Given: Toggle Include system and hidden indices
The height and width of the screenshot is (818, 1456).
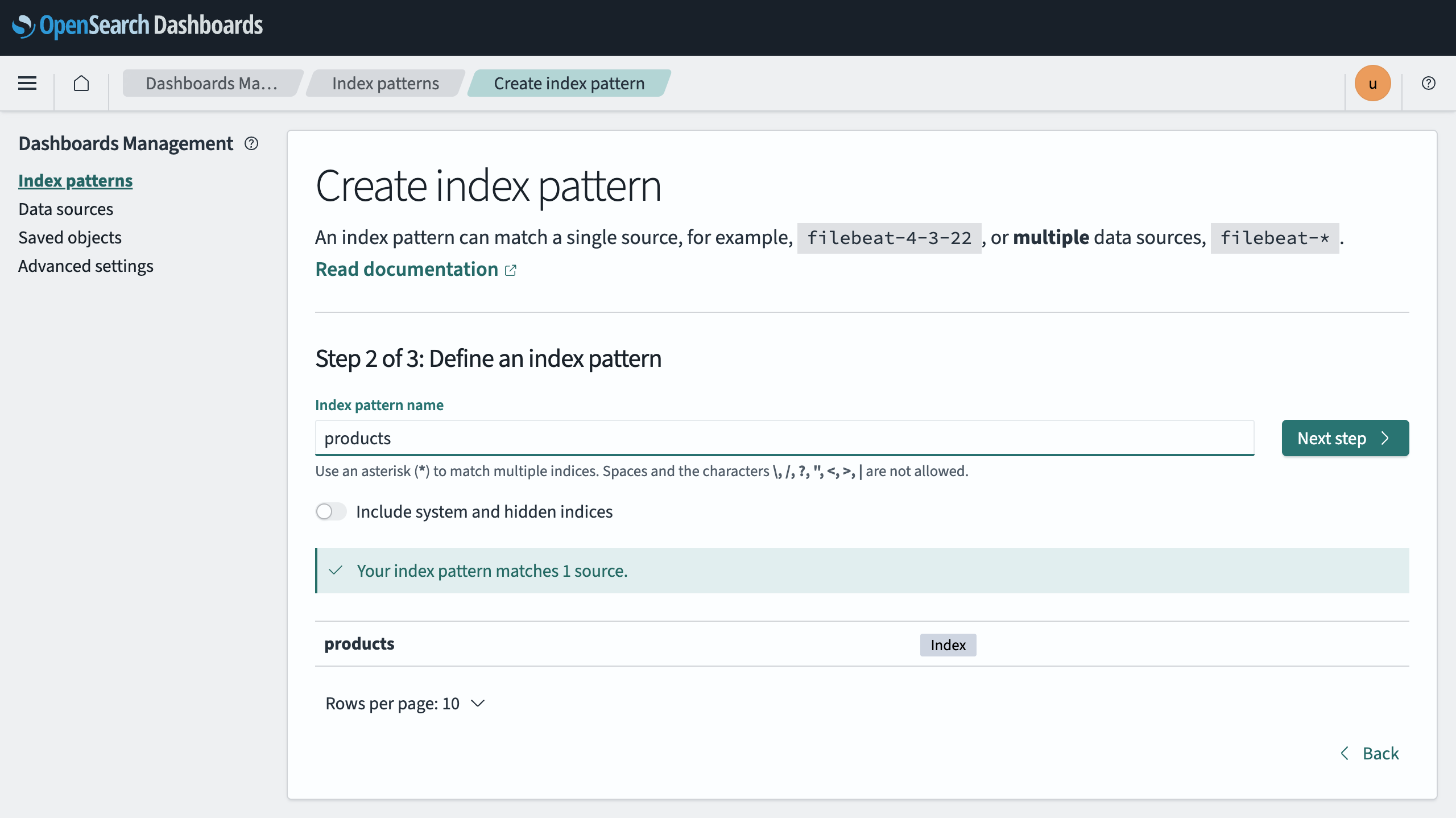Looking at the screenshot, I should click(331, 511).
